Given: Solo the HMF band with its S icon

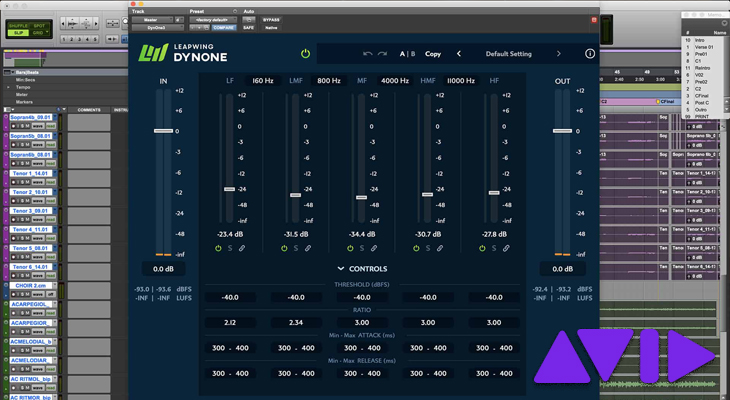Looking at the screenshot, I should [428, 248].
